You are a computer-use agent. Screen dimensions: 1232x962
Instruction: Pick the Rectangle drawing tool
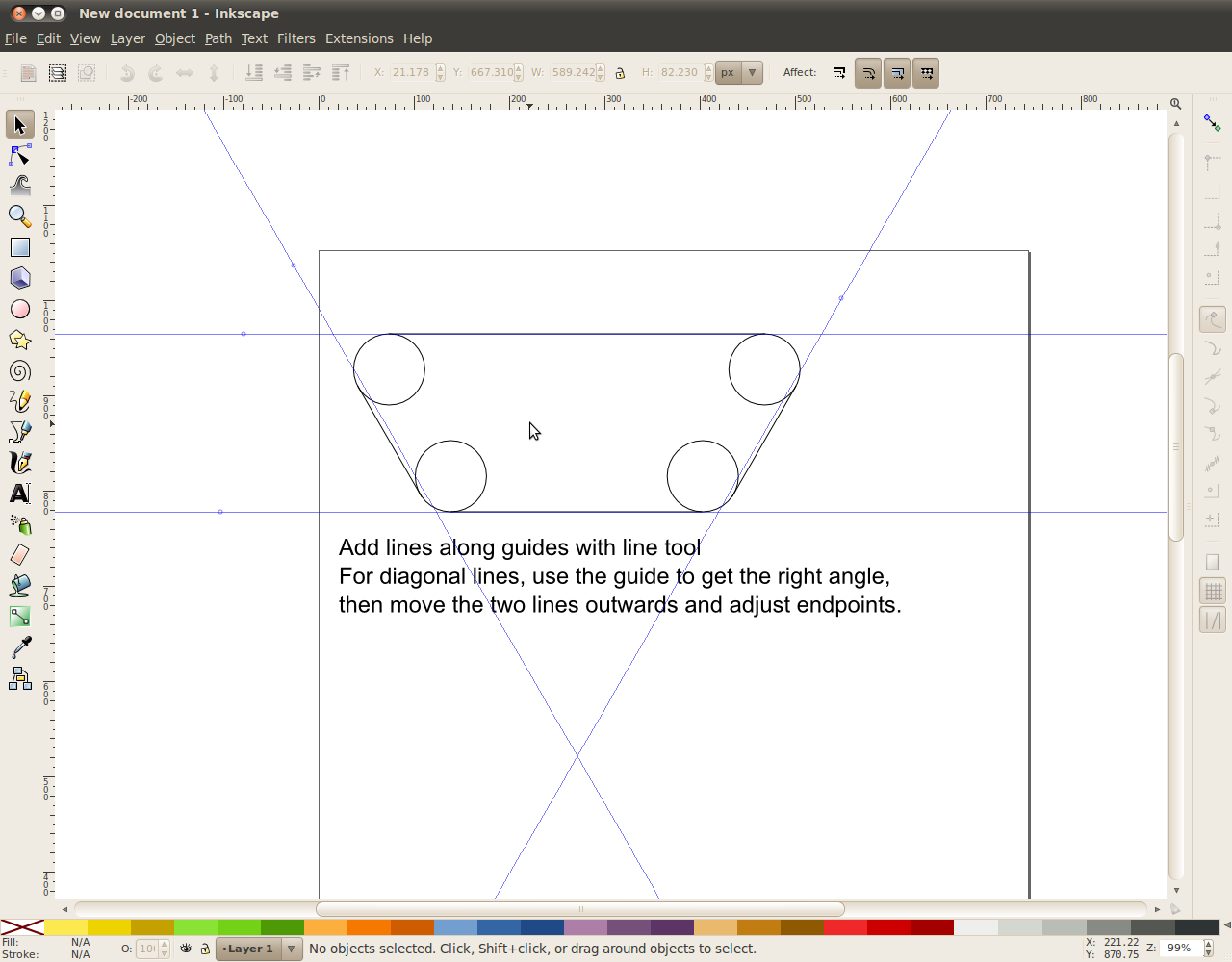[20, 247]
